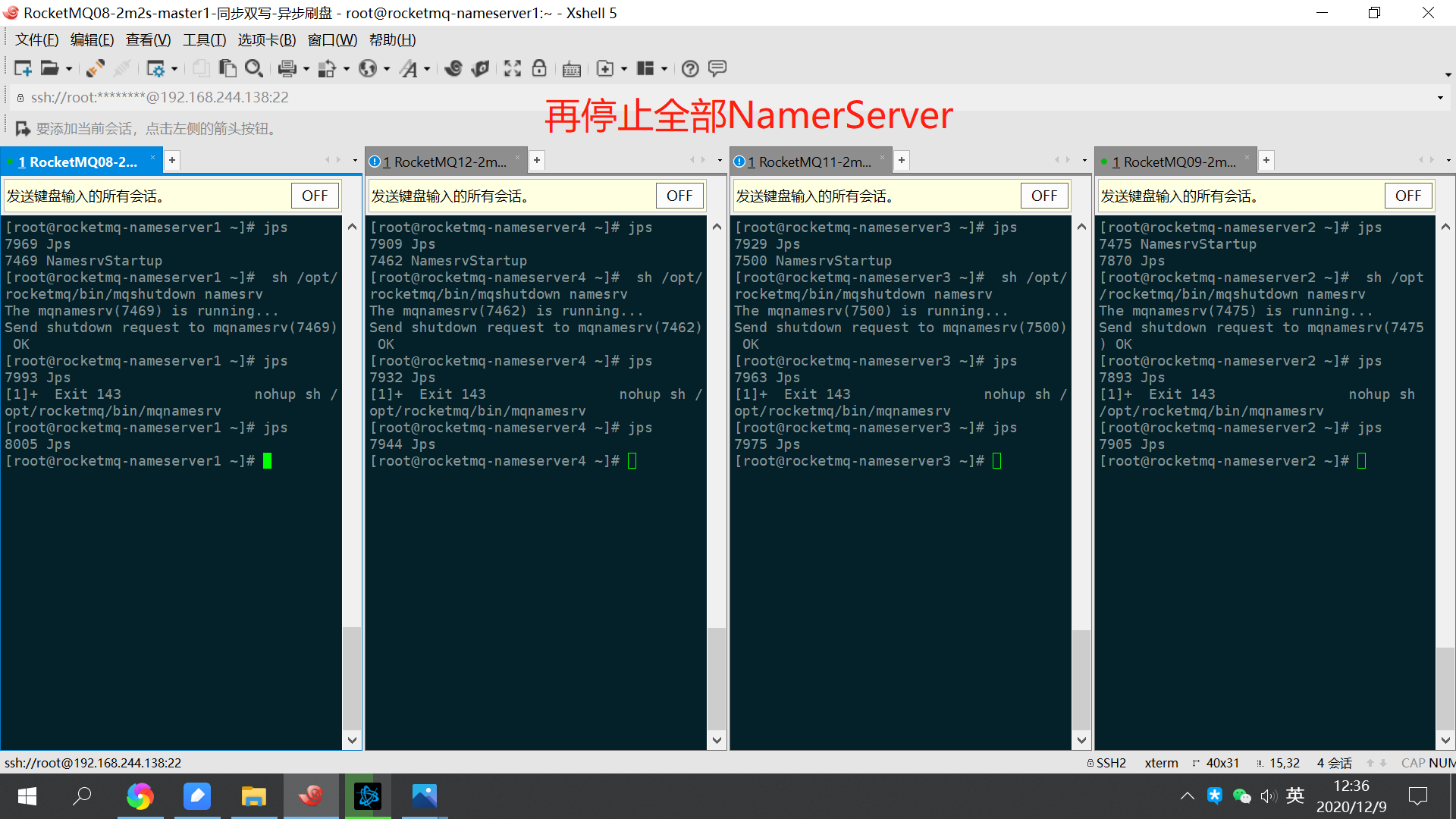The image size is (1456, 819).
Task: Click the color scheme transfer icon
Action: 327,68
